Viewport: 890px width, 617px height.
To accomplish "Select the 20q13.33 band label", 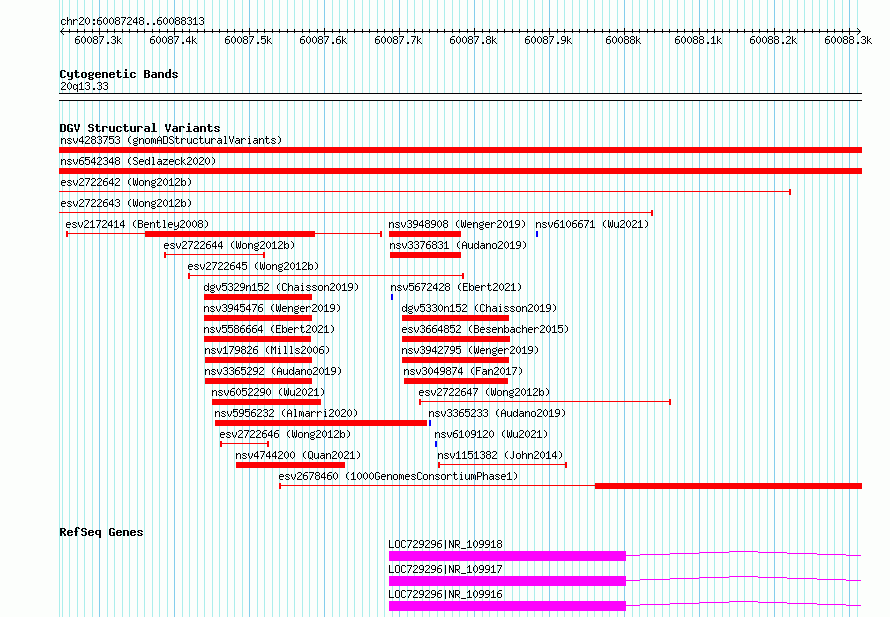I will pos(84,86).
